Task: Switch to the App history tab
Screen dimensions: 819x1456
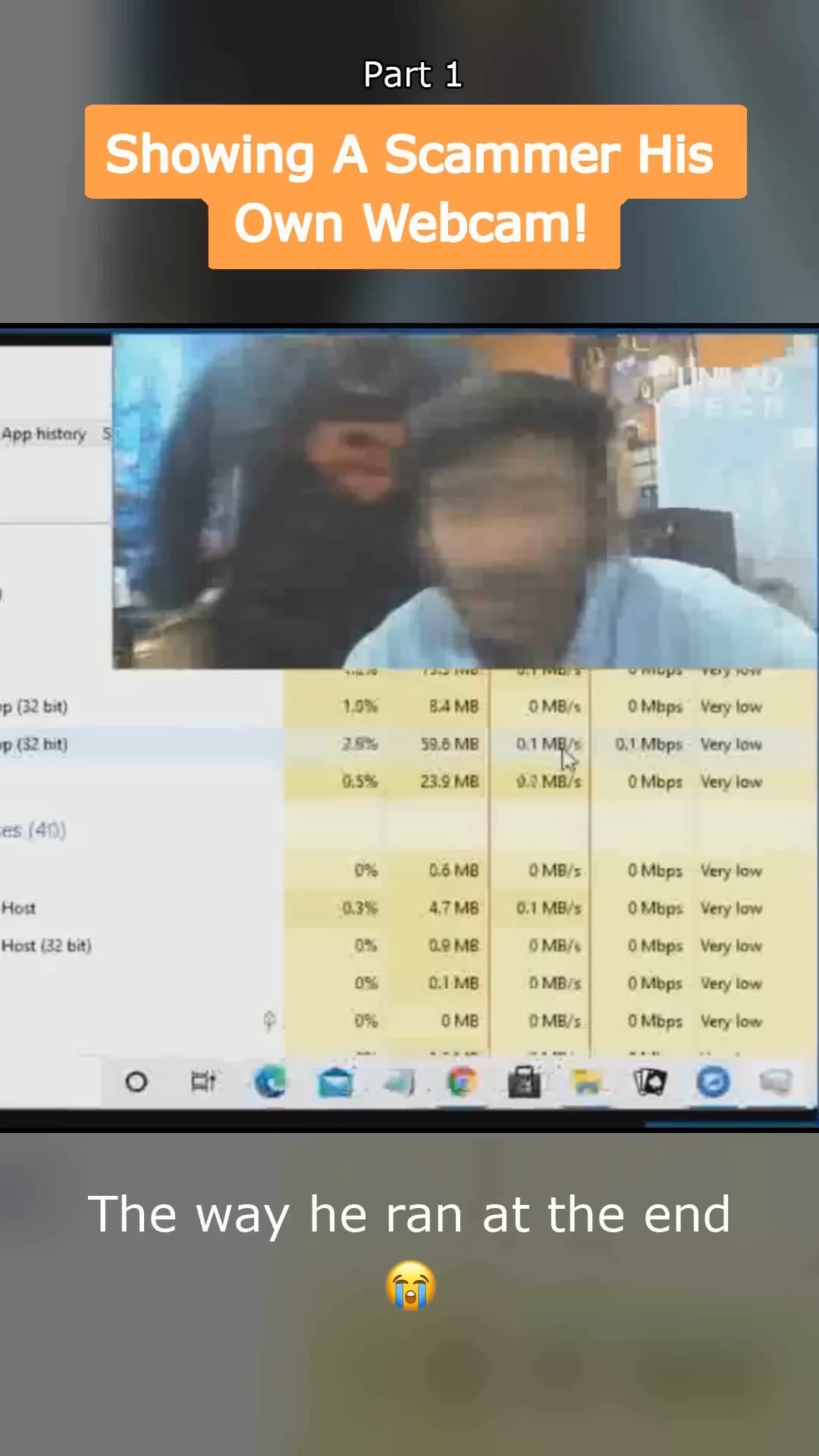Action: tap(44, 434)
